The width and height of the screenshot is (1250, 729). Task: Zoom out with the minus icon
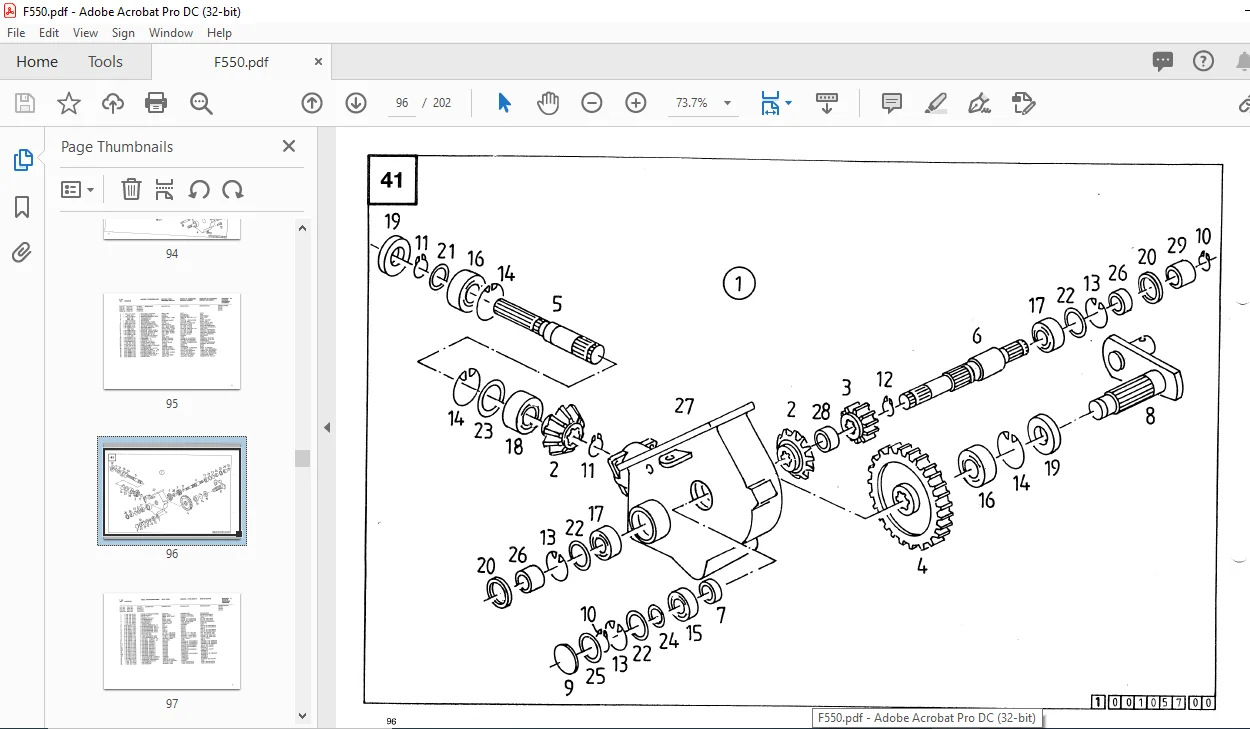(592, 103)
